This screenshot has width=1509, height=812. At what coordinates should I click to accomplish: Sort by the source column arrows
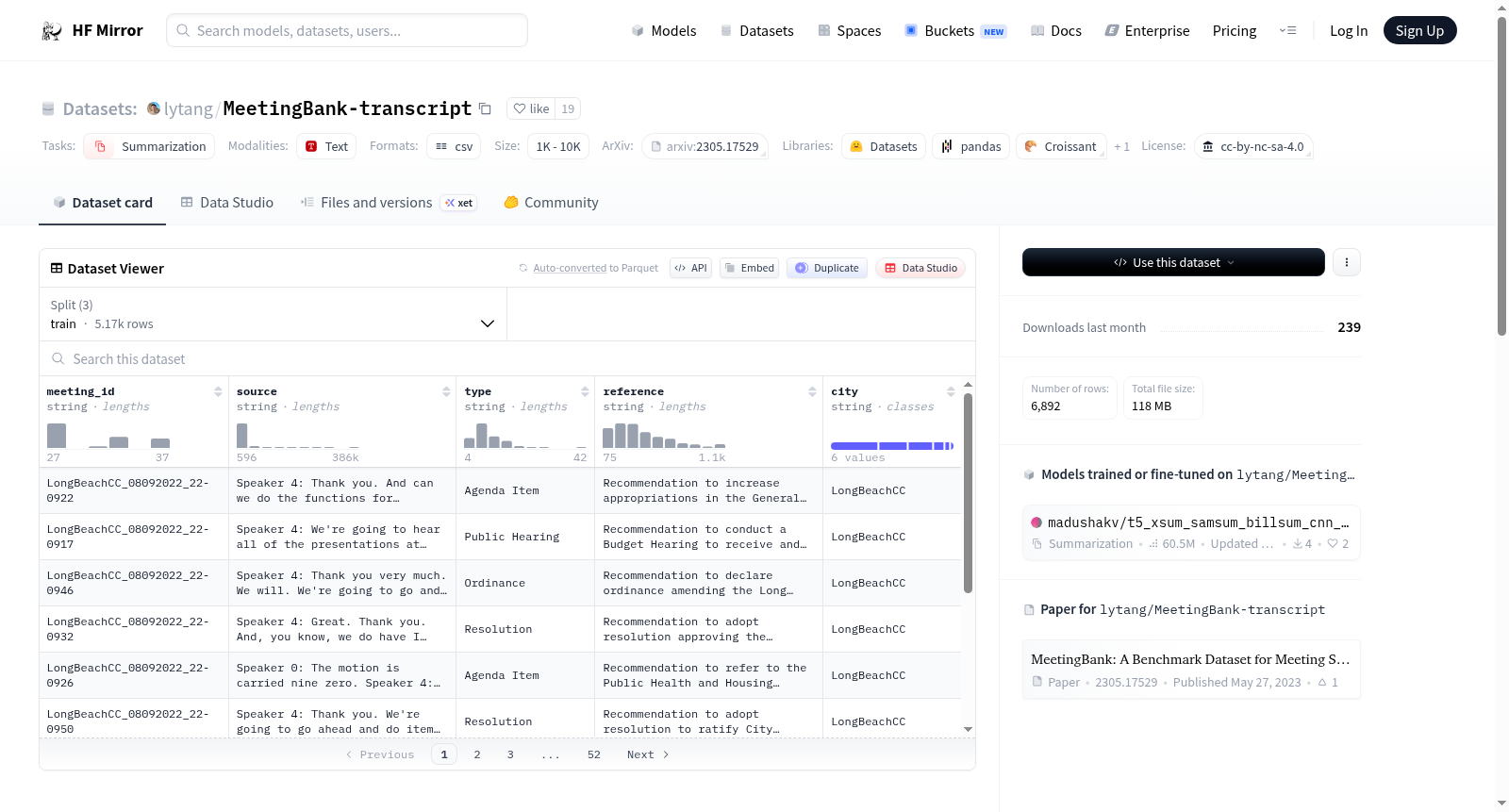446,391
